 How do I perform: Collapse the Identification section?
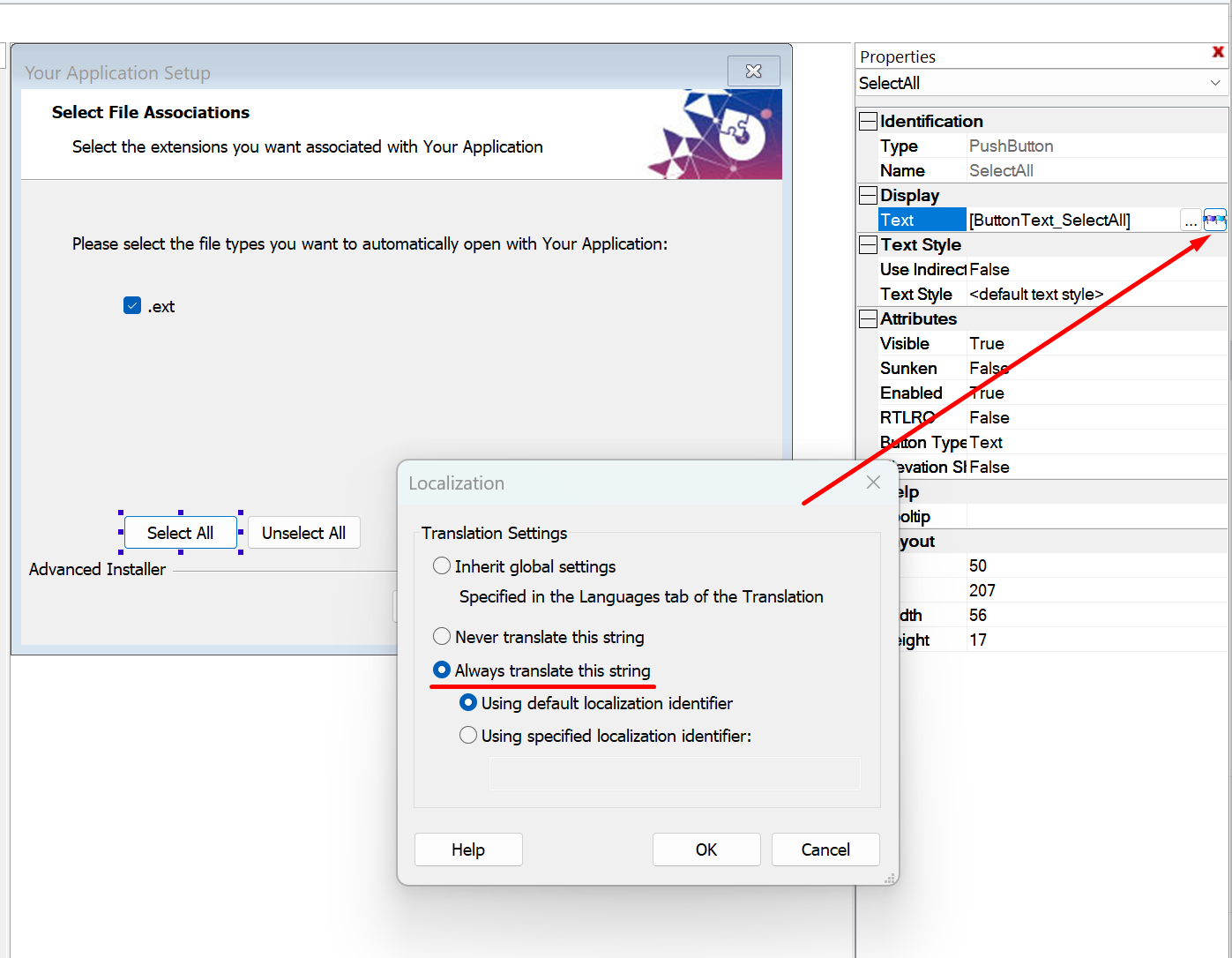[868, 121]
